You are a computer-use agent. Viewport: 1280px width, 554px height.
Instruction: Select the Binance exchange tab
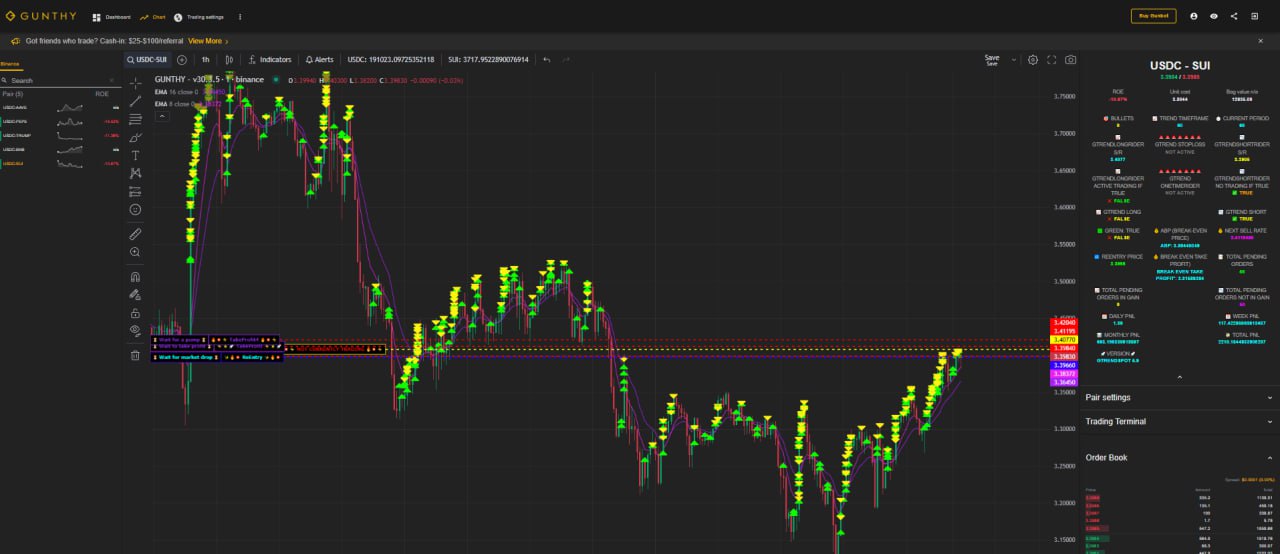pyautogui.click(x=10, y=63)
